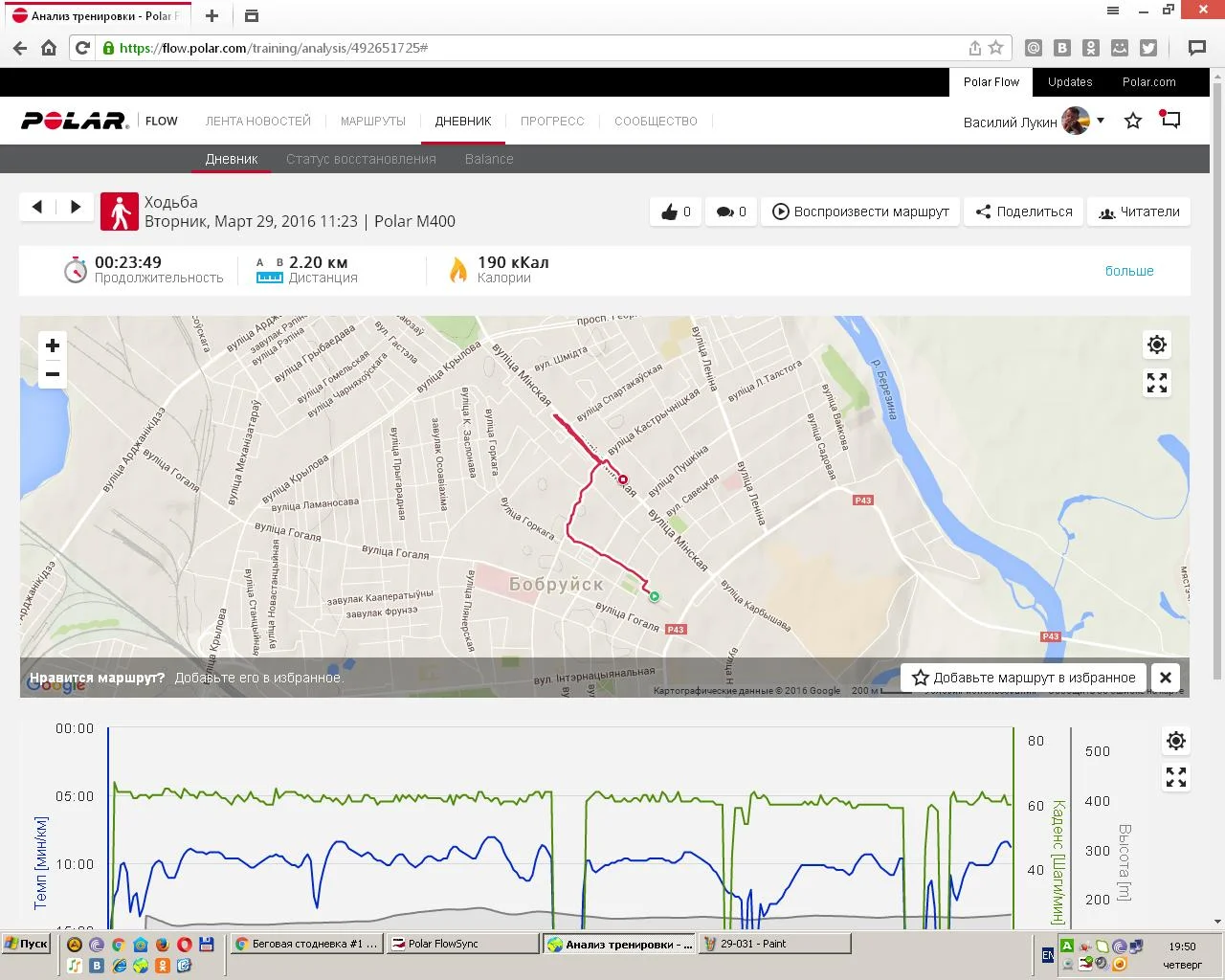Switch to Беговая стодневка taskbar window
The image size is (1225, 980).
[x=306, y=944]
